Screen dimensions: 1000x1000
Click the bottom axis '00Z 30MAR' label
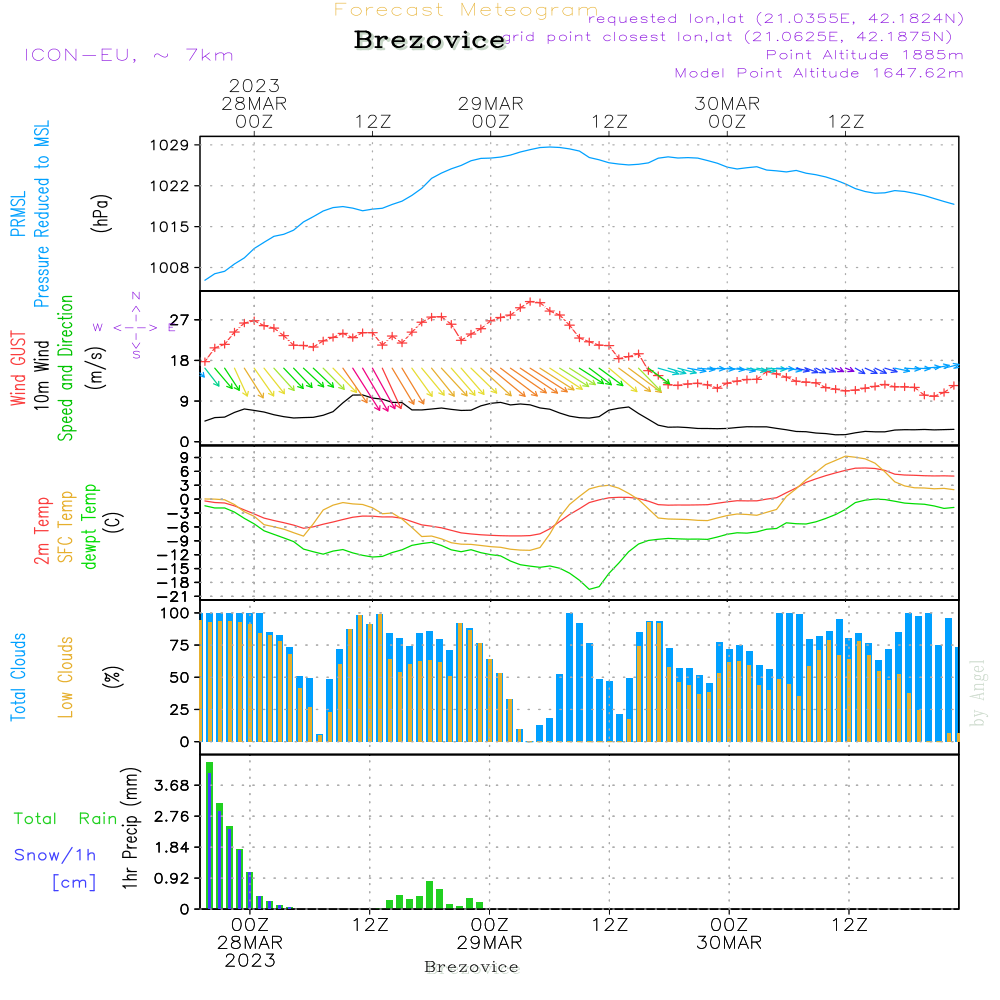click(729, 934)
